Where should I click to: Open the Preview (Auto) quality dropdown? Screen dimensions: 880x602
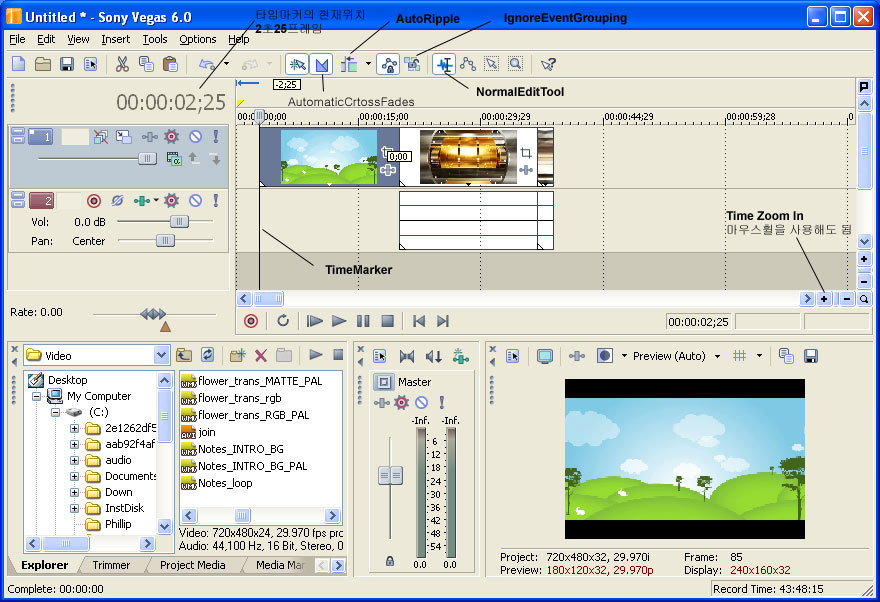coord(717,356)
